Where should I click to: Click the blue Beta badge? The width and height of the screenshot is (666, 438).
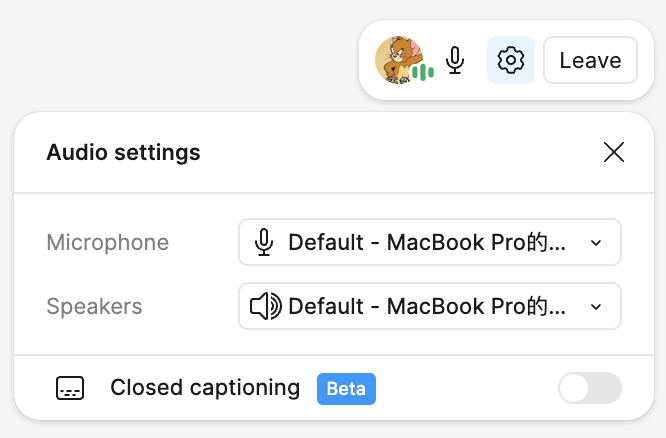[346, 388]
